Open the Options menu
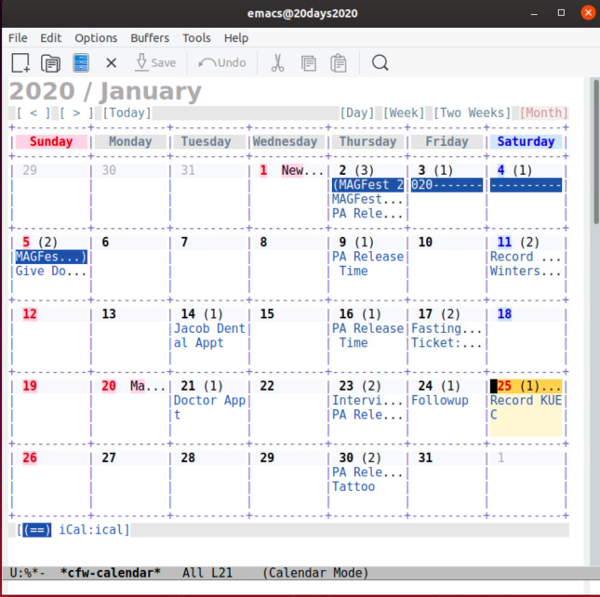Screen dimensions: 600x597 click(x=96, y=38)
